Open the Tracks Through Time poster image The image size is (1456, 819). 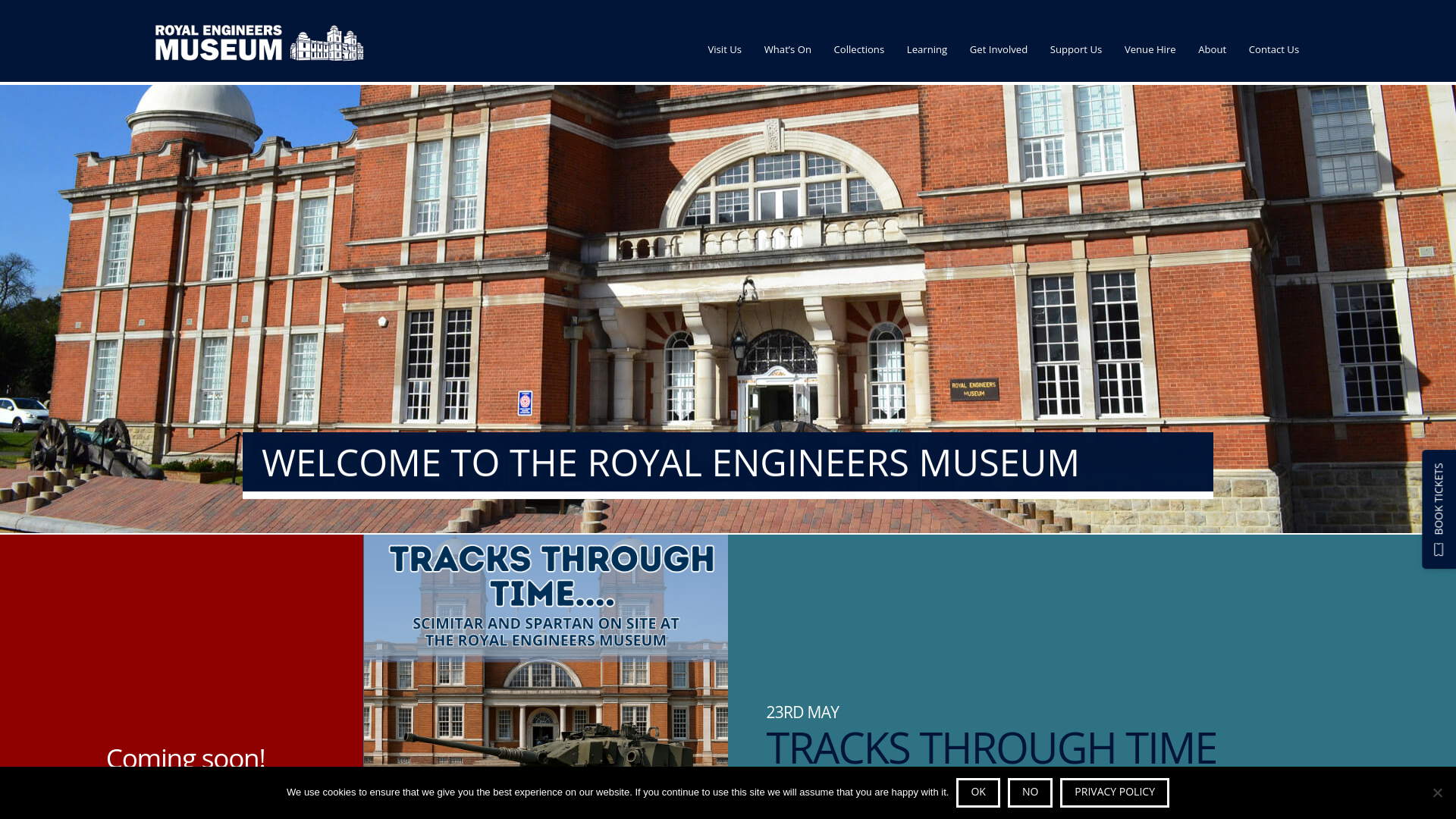pyautogui.click(x=546, y=651)
